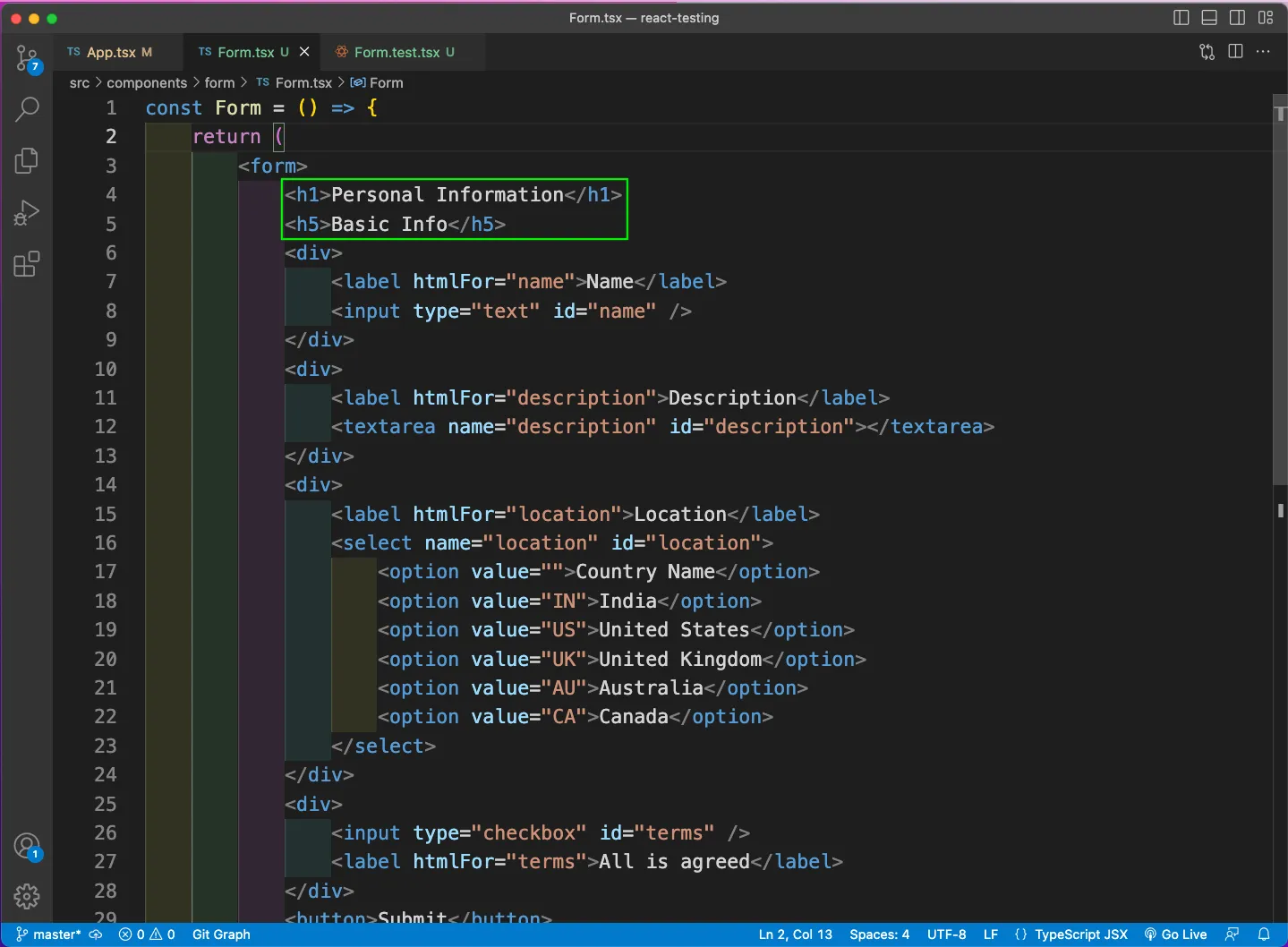Open the Run and Debug view
This screenshot has height=947, width=1288.
[x=27, y=213]
